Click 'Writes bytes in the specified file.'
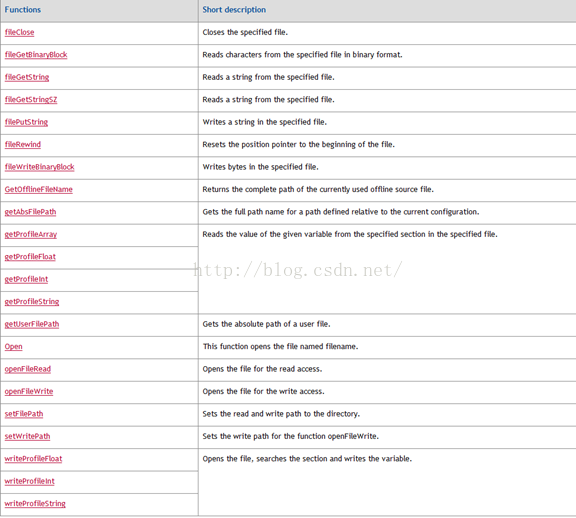Image resolution: width=576 pixels, height=518 pixels. (x=260, y=167)
